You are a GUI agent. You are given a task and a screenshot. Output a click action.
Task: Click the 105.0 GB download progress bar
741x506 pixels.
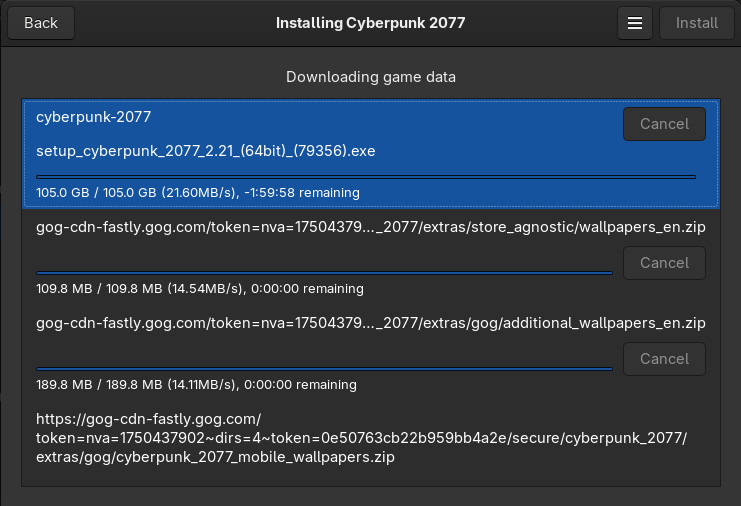point(366,177)
